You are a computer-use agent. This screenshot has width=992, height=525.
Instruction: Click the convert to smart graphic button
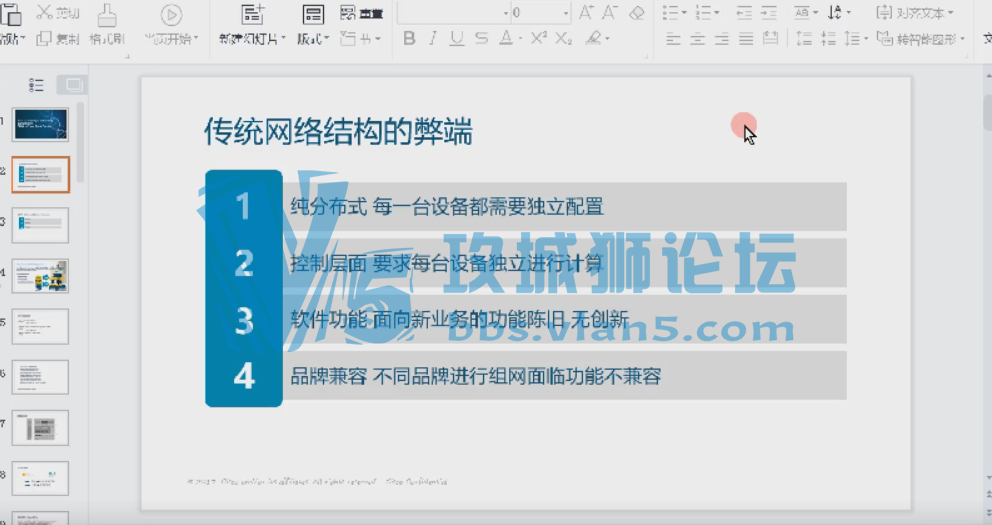(x=920, y=39)
